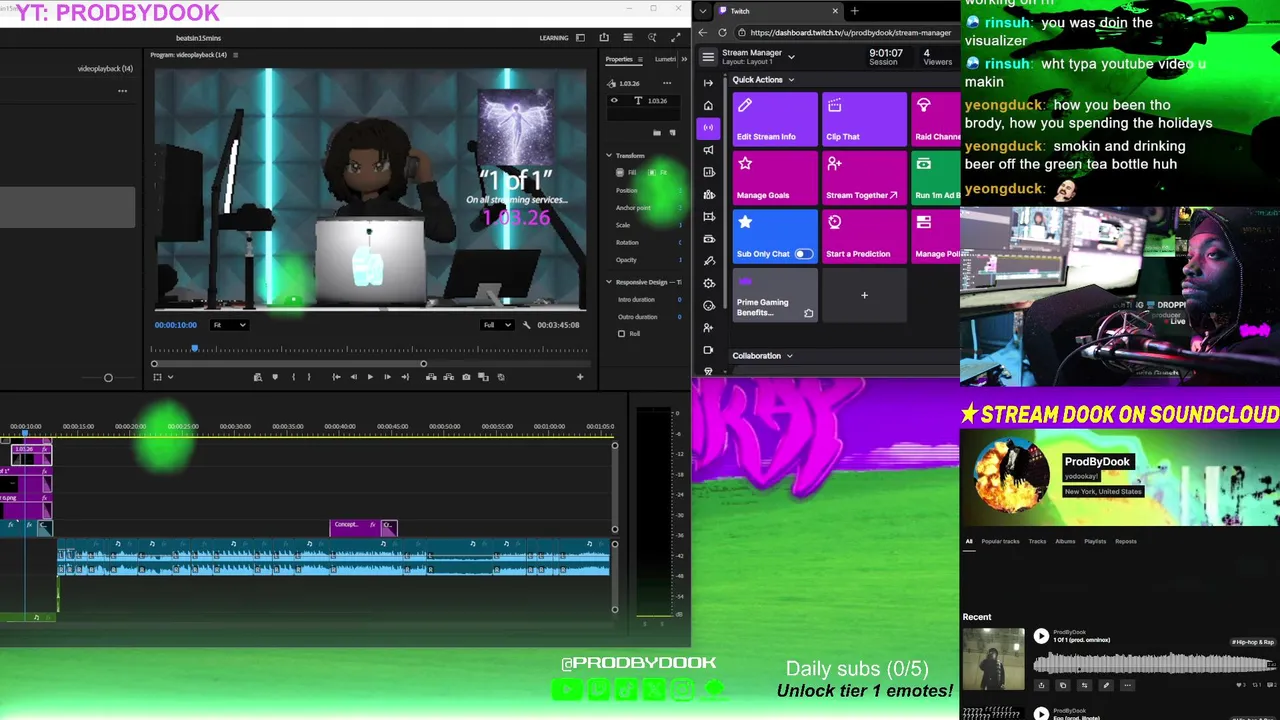Select the Stream Manager sidebar icon

708,127
